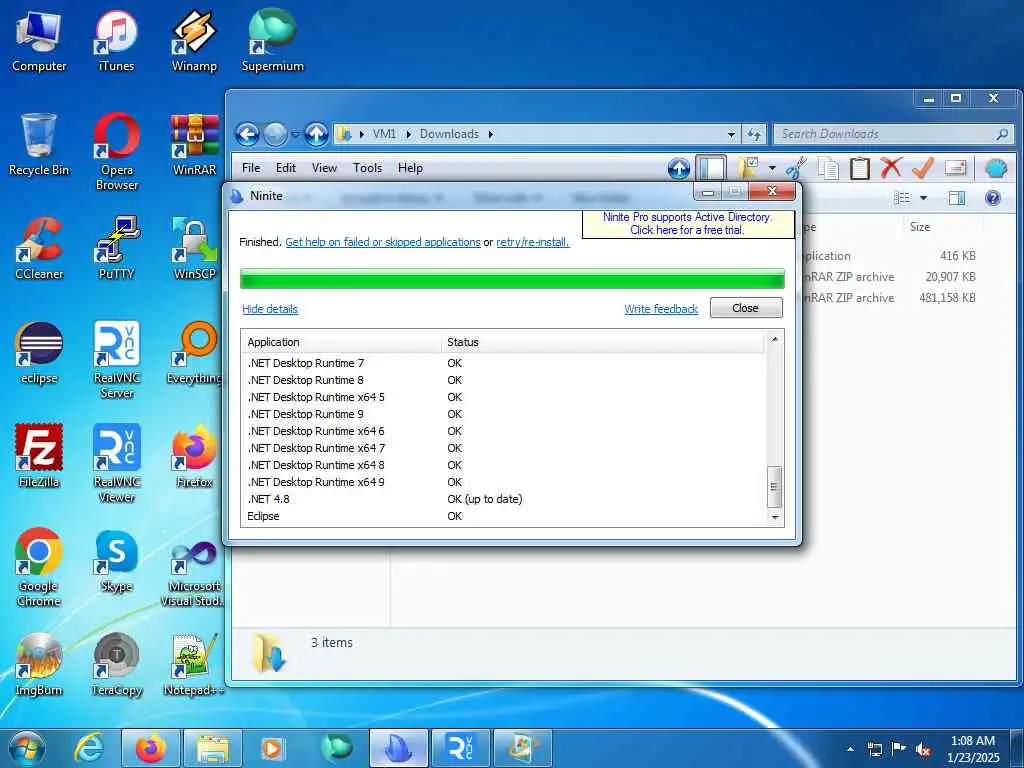Open the File menu in Explorer
1024x768 pixels.
pos(251,168)
